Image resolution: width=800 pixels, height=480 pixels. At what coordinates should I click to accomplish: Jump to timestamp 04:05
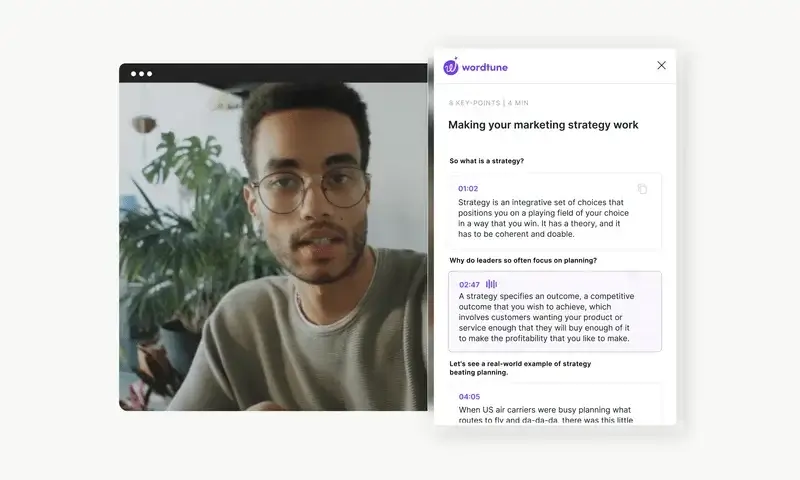click(x=469, y=396)
